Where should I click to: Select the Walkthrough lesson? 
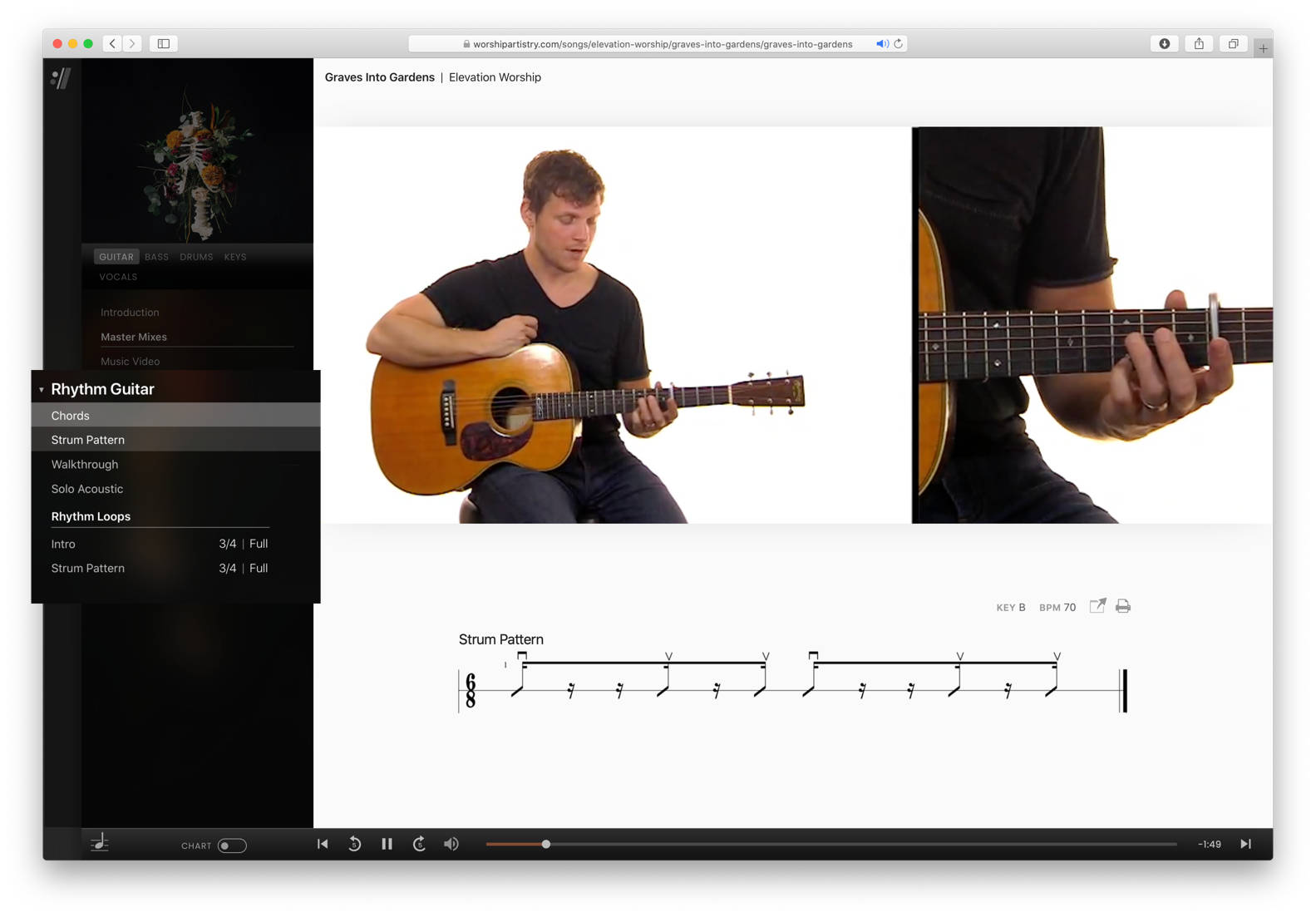click(x=85, y=465)
